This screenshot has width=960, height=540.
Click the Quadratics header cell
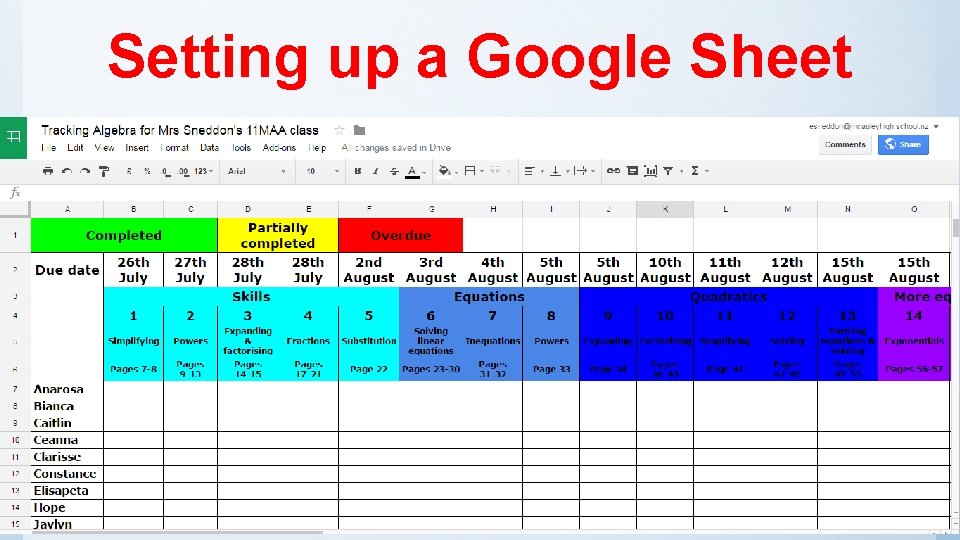point(729,296)
